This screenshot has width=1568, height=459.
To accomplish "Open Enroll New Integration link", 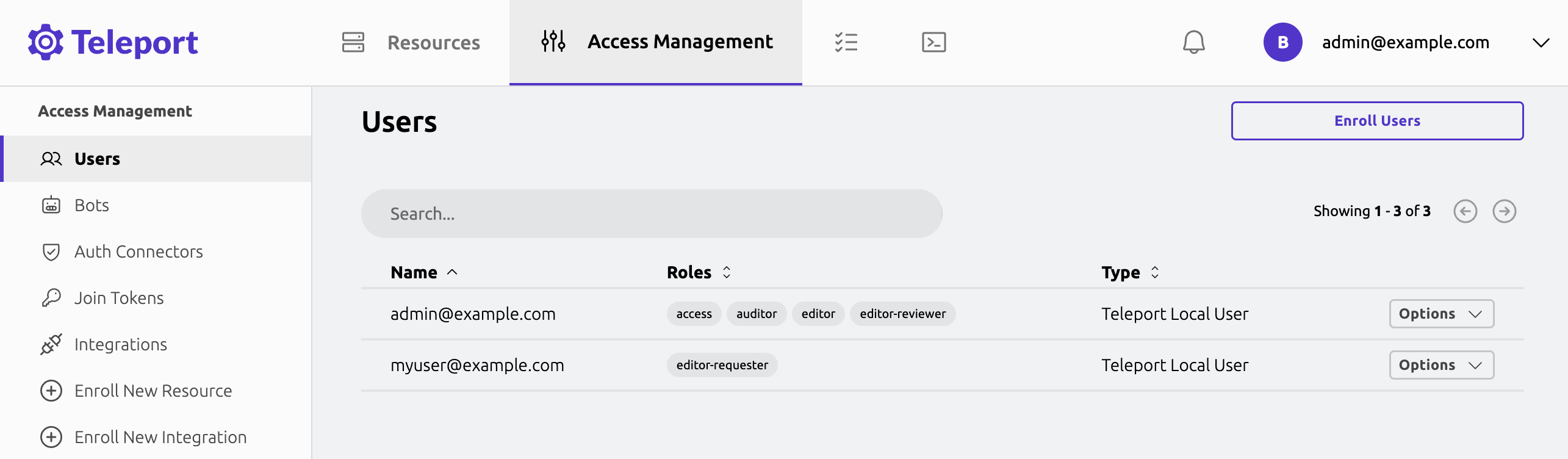I will pyautogui.click(x=160, y=437).
